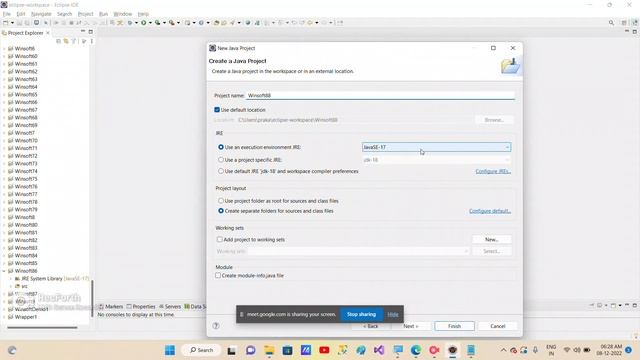Click Collapse All icon in Project Explorer
640x360 pixels.
coord(58,41)
